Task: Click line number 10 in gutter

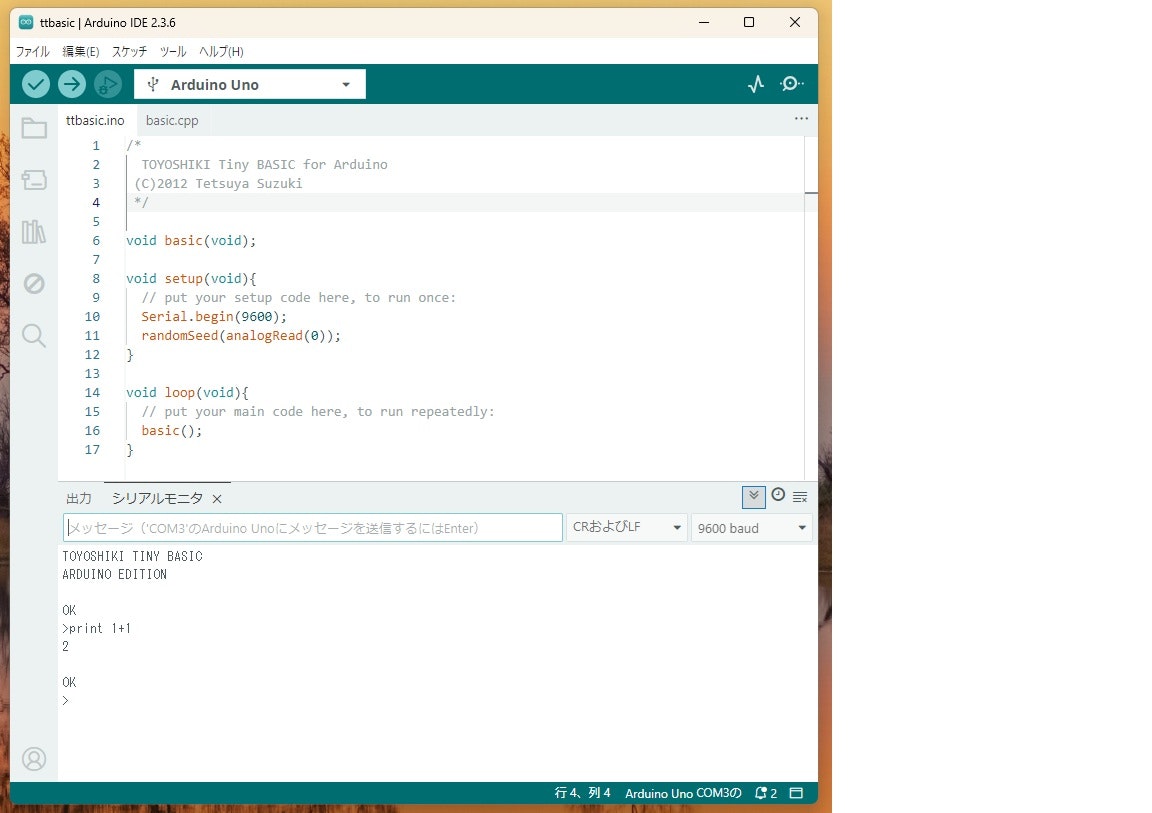Action: pyautogui.click(x=92, y=317)
